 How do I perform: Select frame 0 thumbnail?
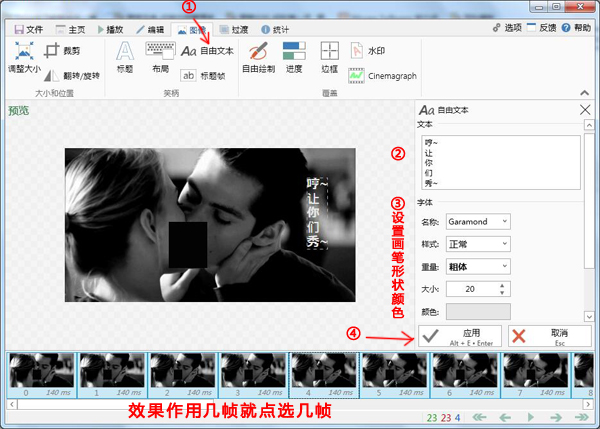click(x=41, y=375)
